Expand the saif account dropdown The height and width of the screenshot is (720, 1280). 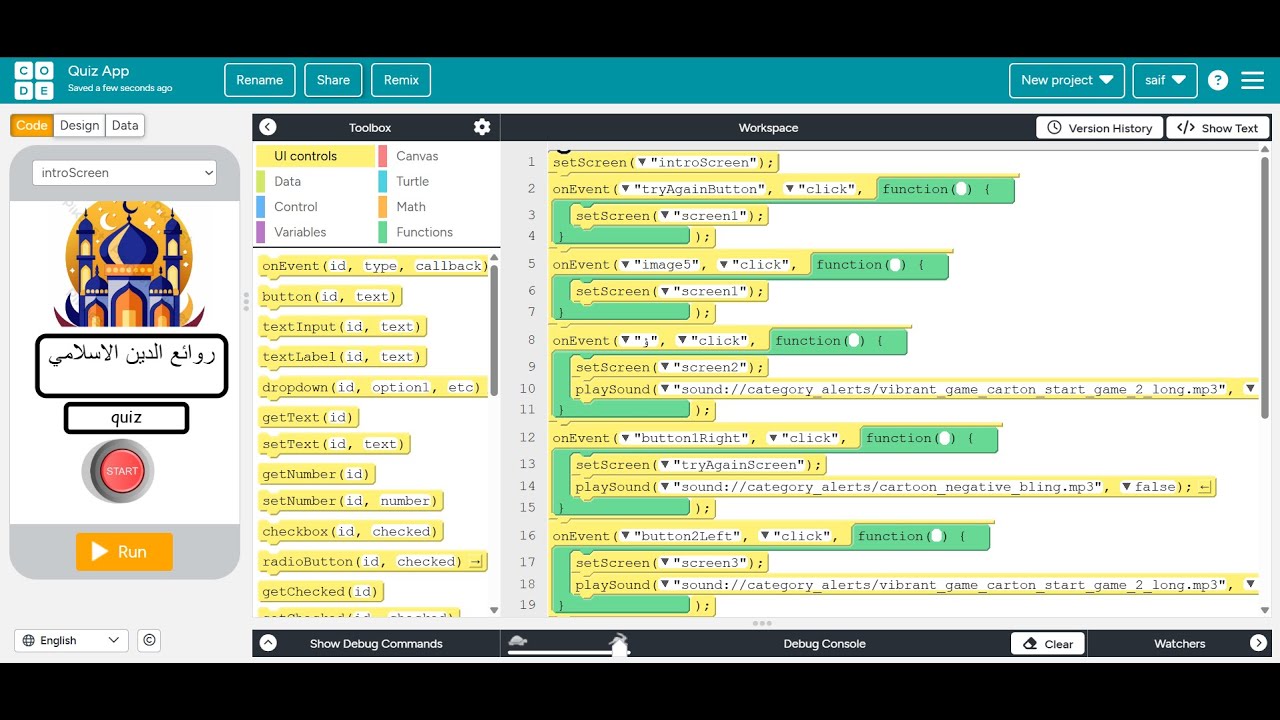tap(1165, 80)
